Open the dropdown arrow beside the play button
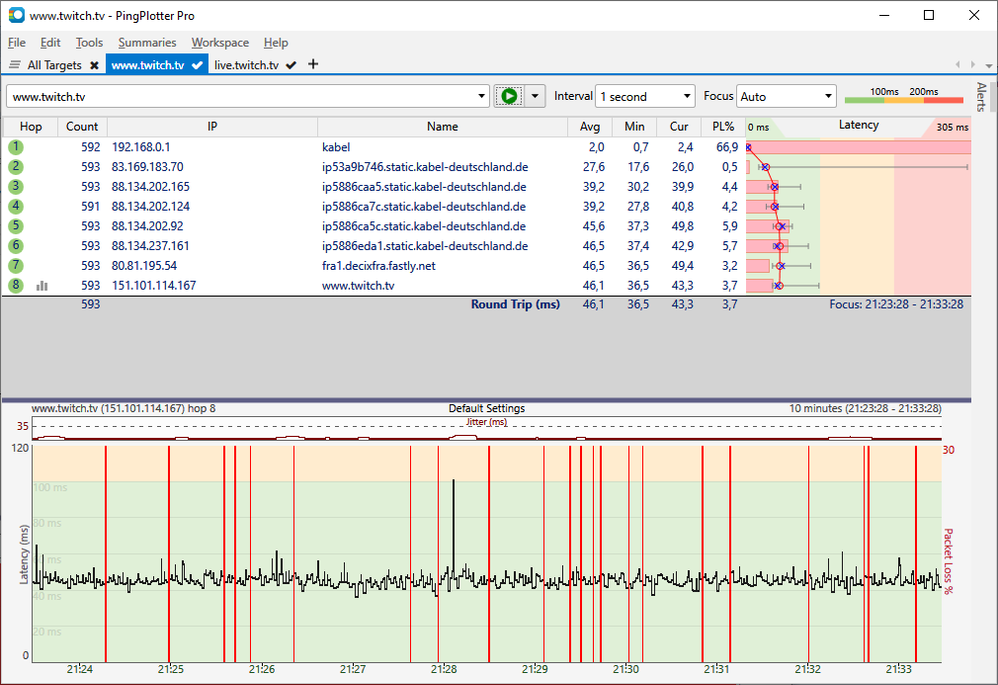 [x=535, y=96]
